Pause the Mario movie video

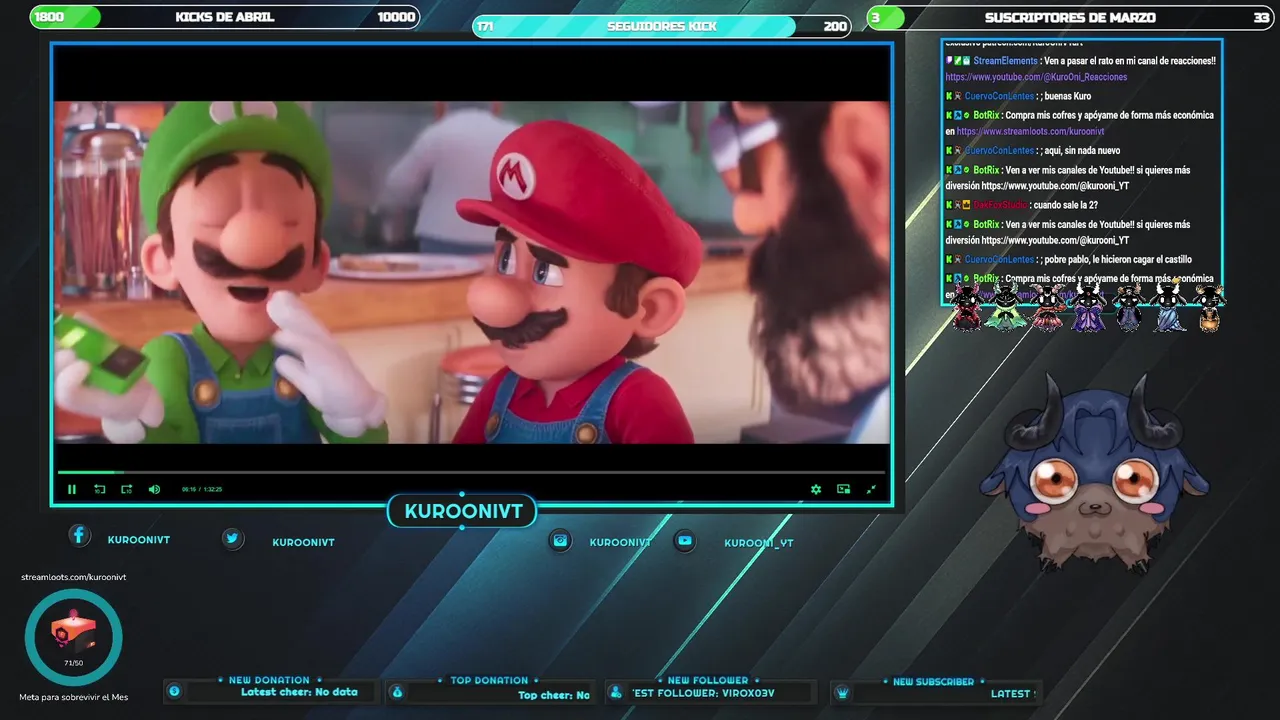72,489
